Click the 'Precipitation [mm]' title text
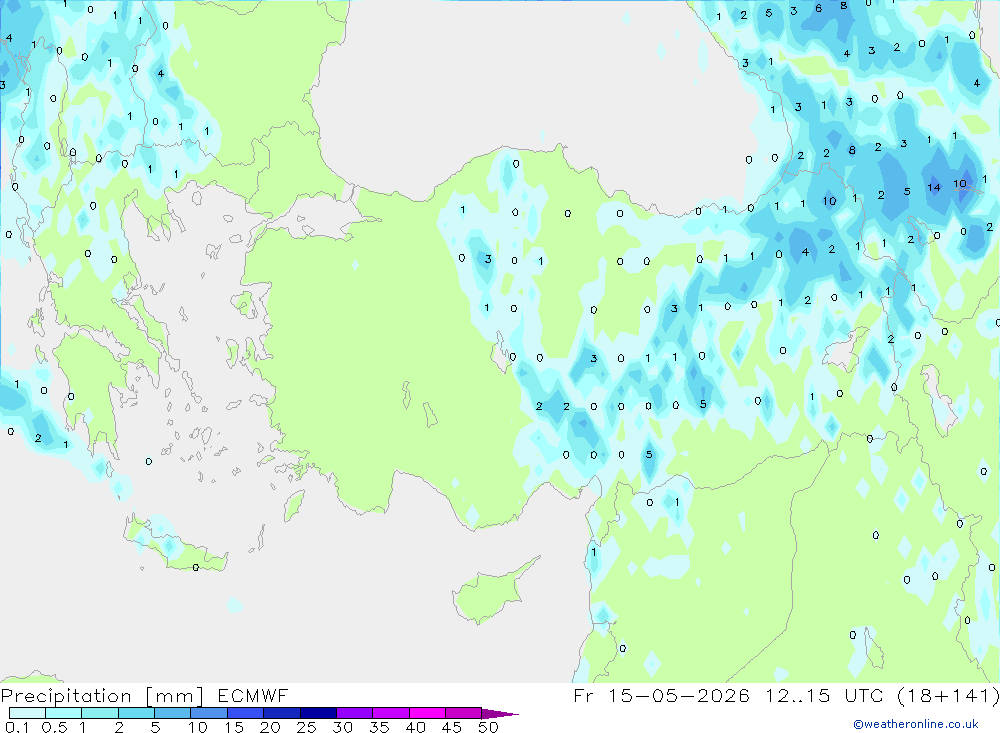 pyautogui.click(x=102, y=696)
